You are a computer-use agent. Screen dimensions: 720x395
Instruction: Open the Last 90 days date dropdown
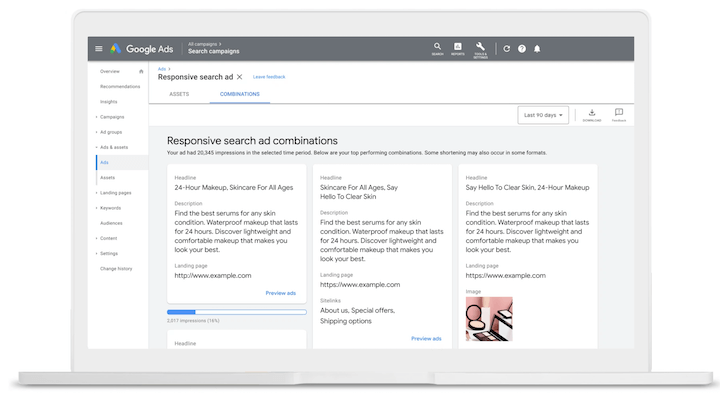point(543,115)
